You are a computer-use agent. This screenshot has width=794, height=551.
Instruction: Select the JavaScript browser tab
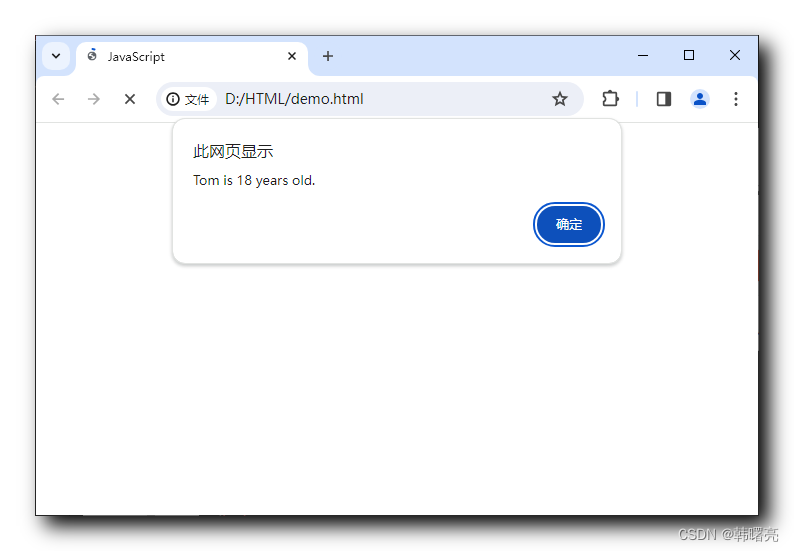(191, 57)
